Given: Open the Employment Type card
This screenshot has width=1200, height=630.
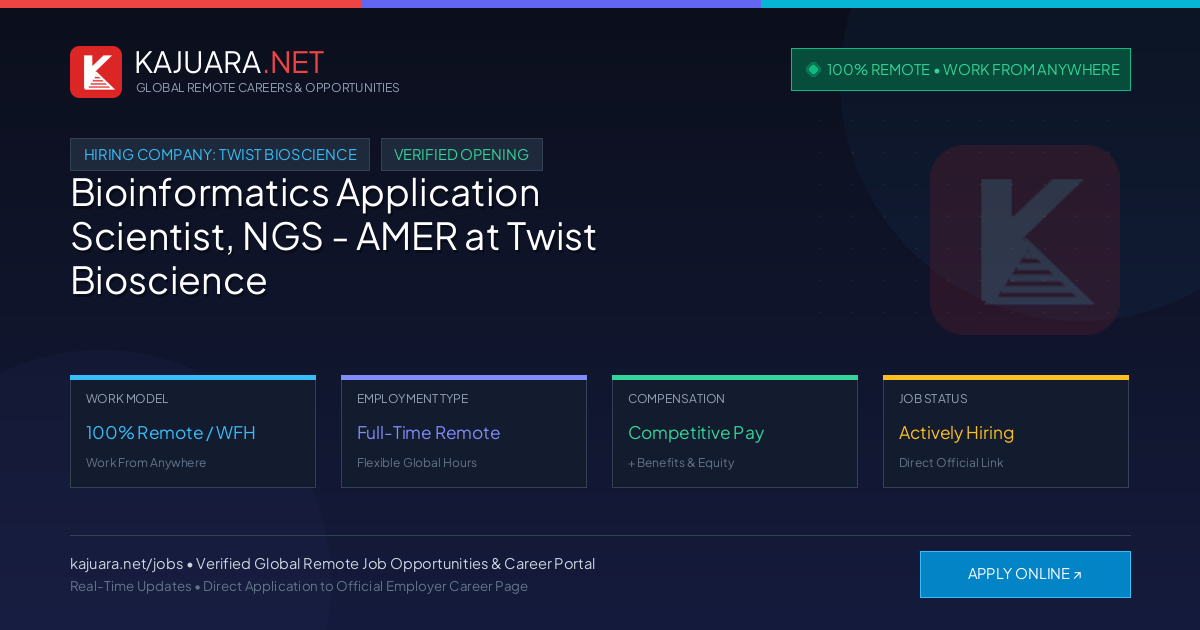Looking at the screenshot, I should click(464, 432).
